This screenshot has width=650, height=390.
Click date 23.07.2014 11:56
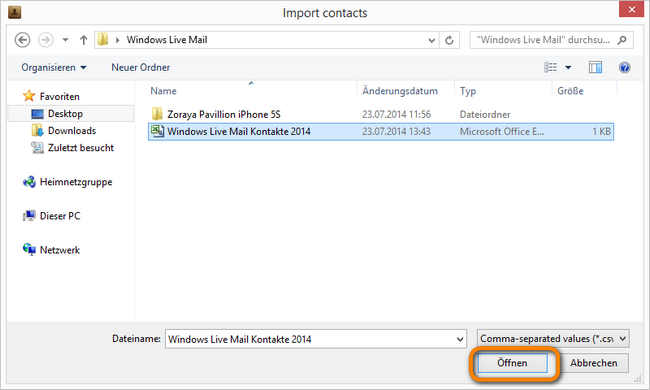(396, 114)
